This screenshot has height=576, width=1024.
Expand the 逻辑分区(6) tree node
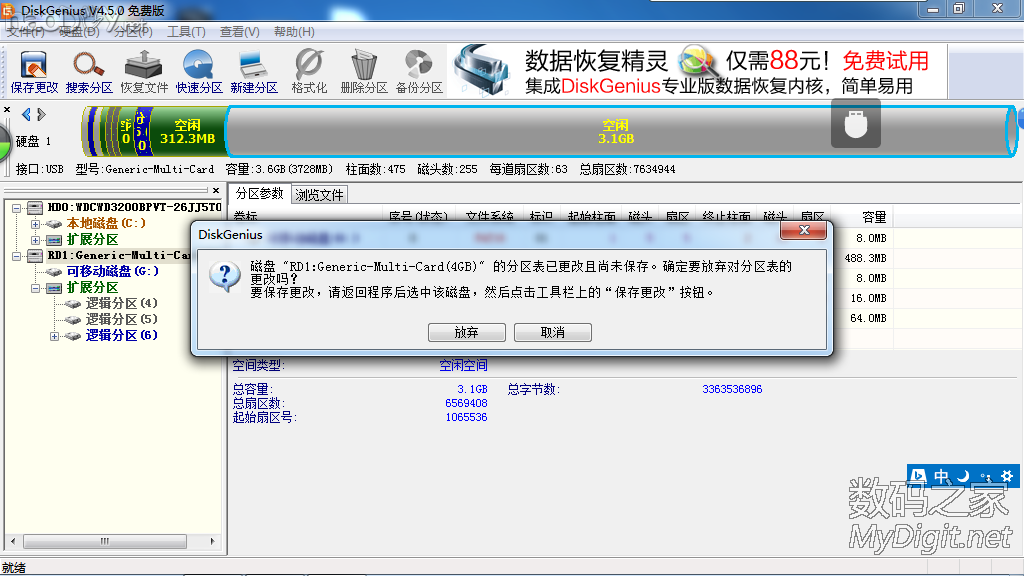(54, 335)
